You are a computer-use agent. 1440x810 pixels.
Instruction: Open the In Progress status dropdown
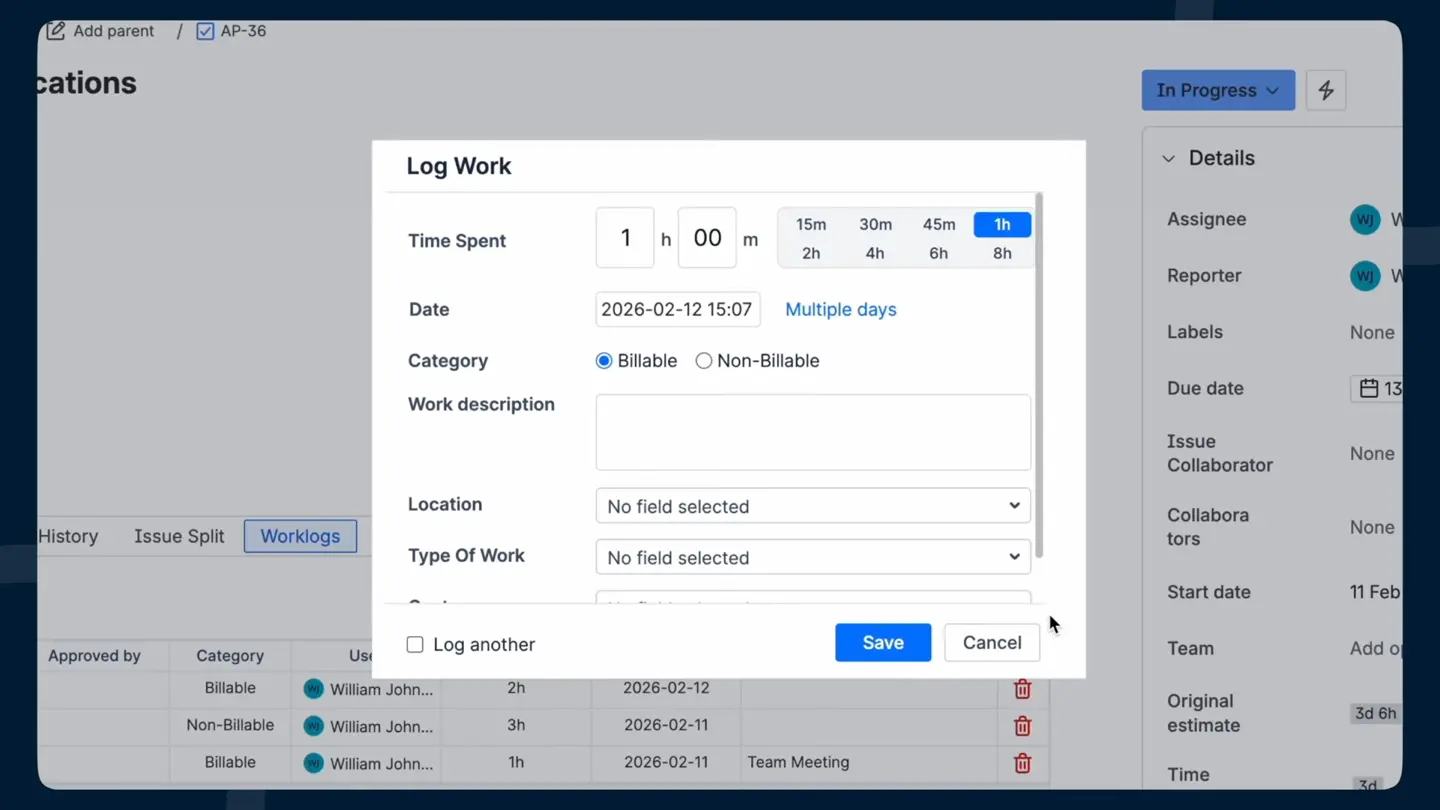click(1218, 90)
